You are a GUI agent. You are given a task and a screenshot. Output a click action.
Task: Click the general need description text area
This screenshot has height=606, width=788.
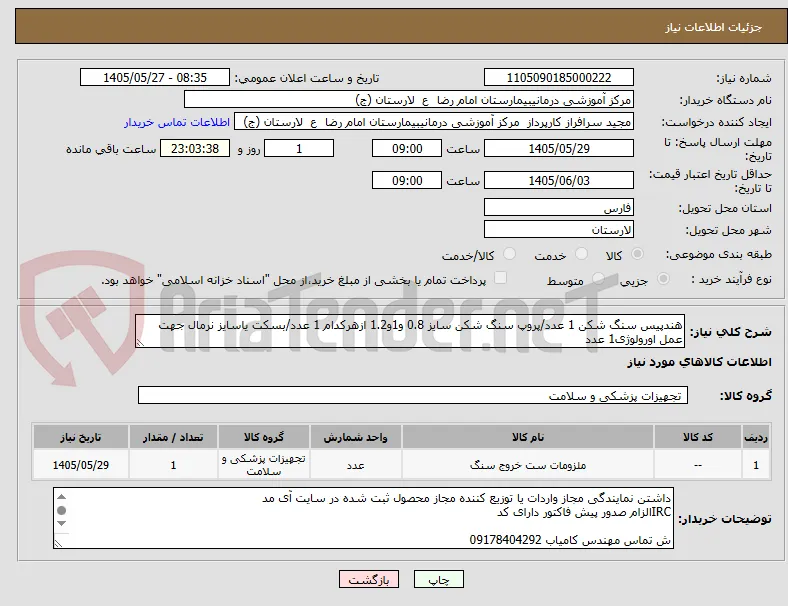(410, 331)
